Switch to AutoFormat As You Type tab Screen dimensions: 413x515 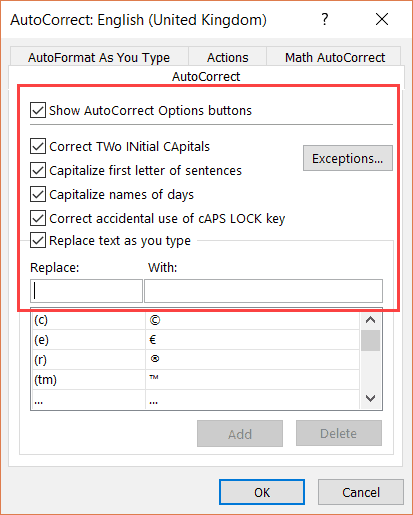pyautogui.click(x=99, y=57)
